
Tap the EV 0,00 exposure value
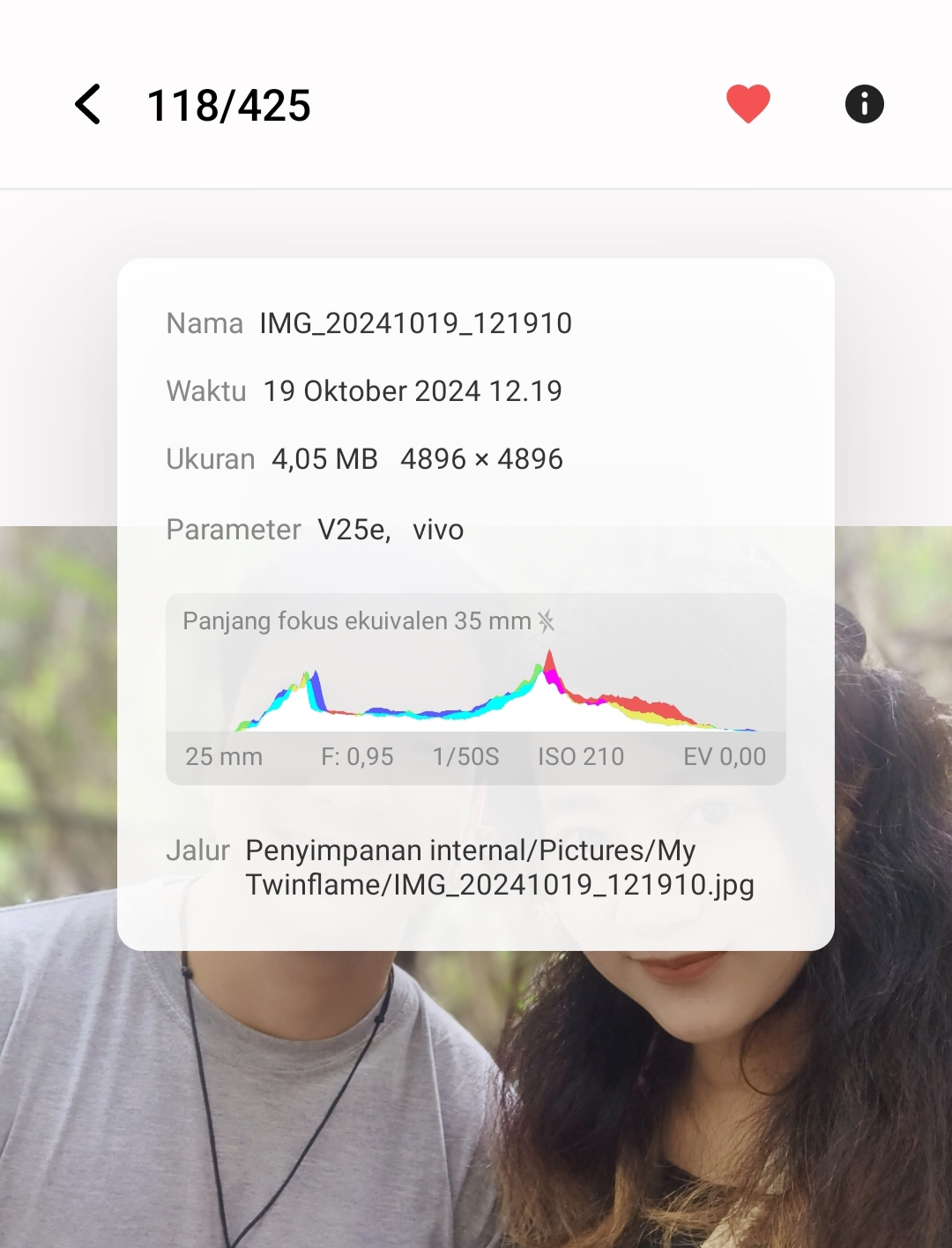coord(724,757)
